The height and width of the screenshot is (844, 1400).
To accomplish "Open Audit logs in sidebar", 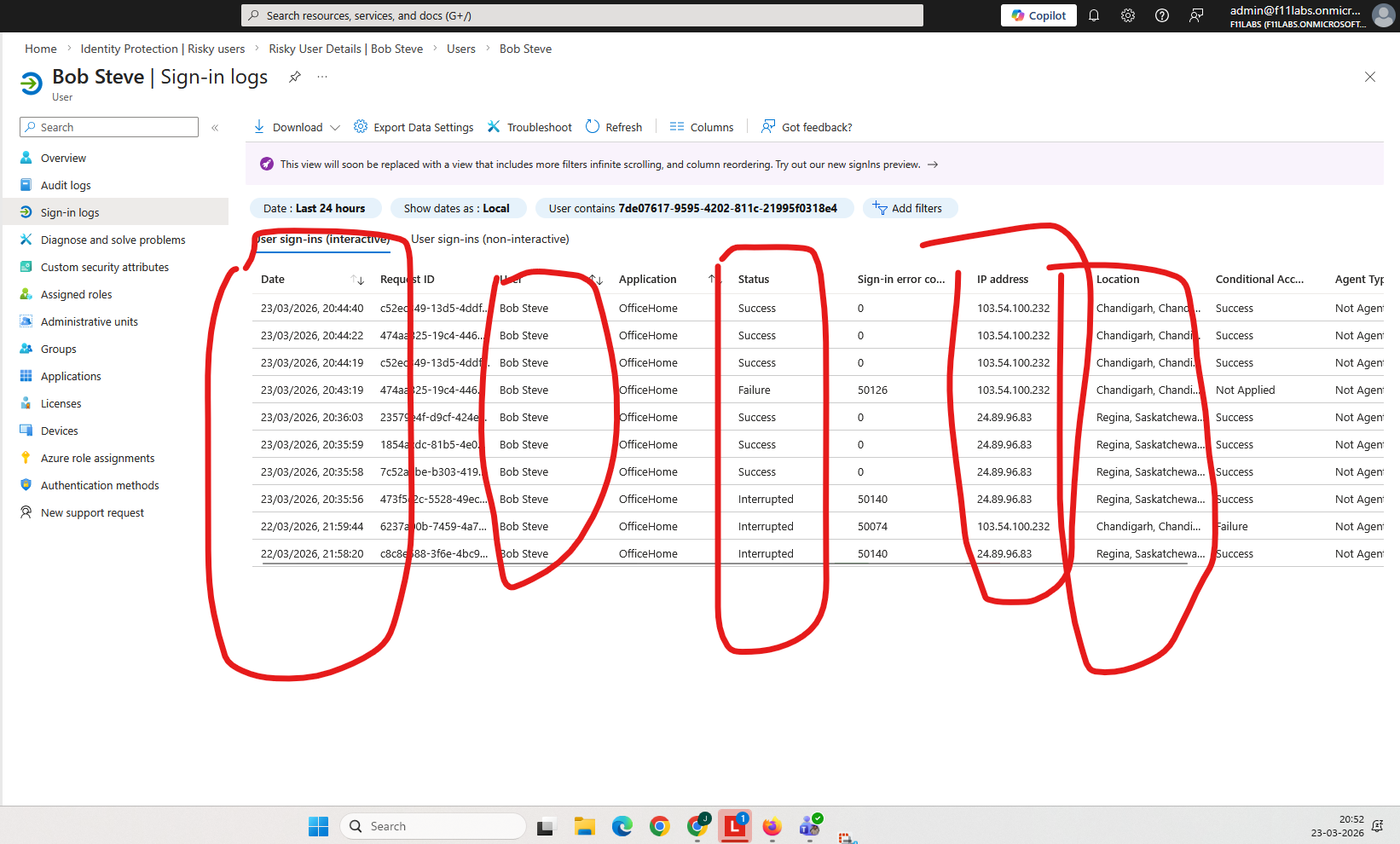I will point(66,185).
